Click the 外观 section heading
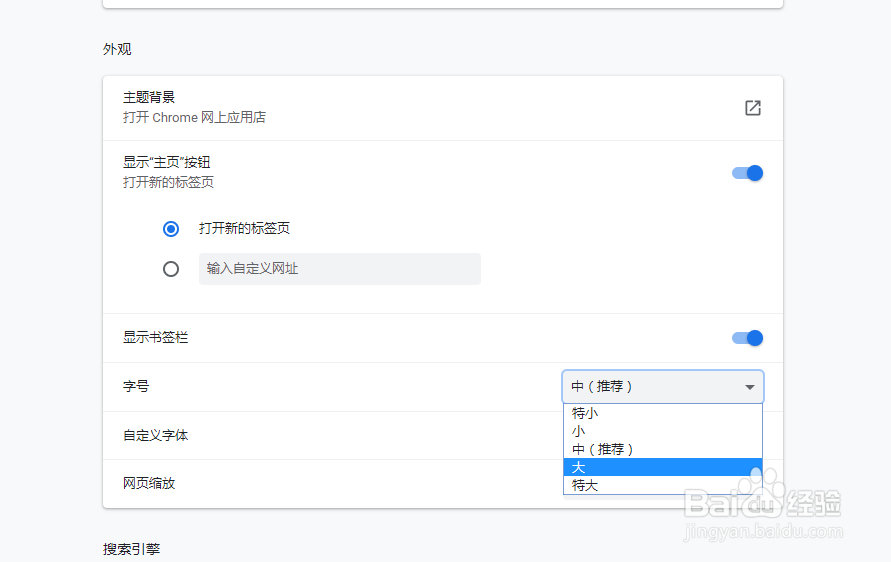891x562 pixels. (117, 49)
